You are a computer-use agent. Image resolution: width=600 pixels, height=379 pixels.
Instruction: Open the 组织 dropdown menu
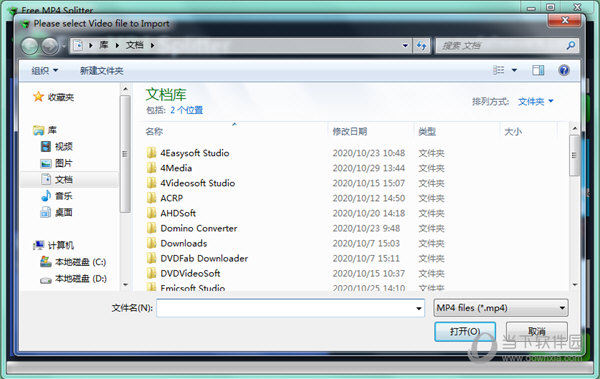tap(45, 70)
